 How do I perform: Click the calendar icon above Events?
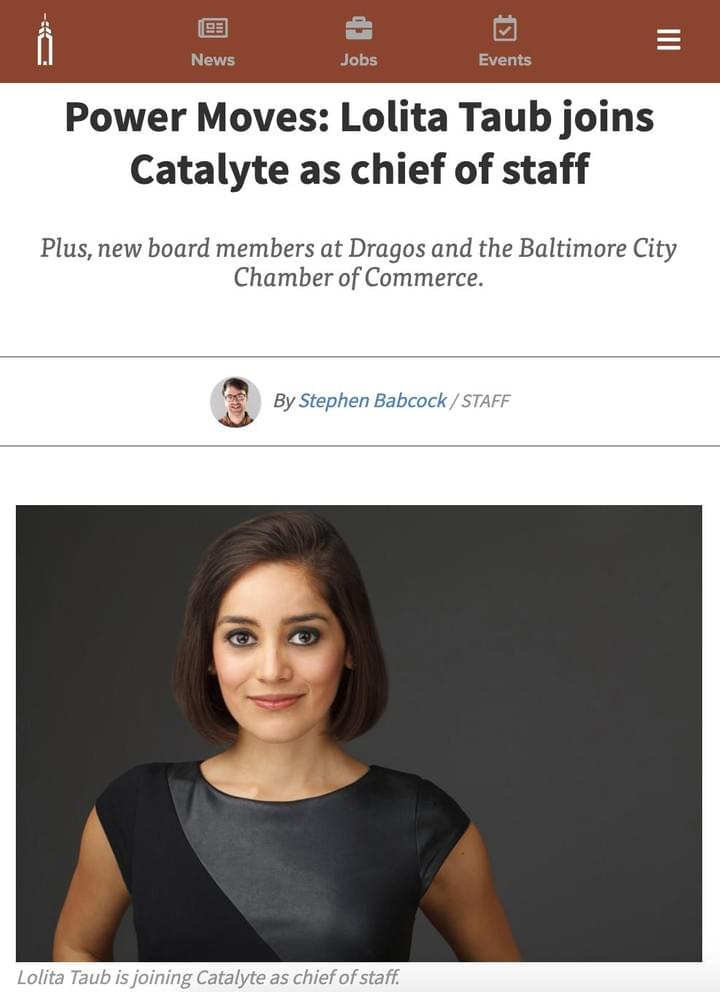505,29
